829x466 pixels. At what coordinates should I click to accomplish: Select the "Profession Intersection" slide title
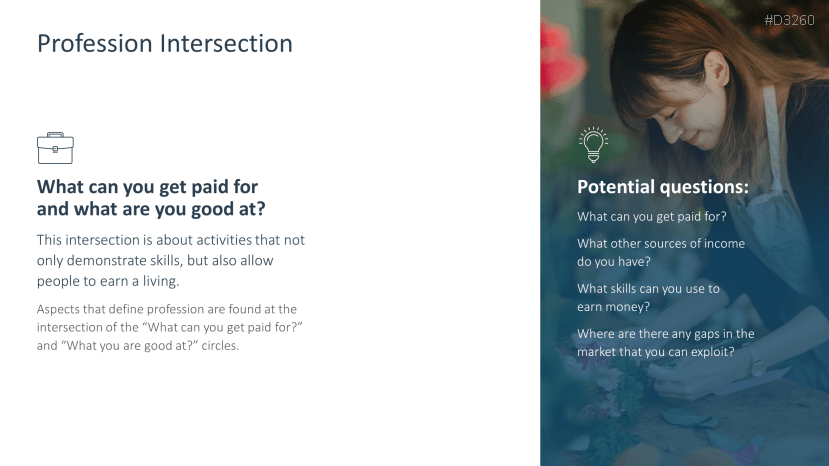click(x=164, y=44)
